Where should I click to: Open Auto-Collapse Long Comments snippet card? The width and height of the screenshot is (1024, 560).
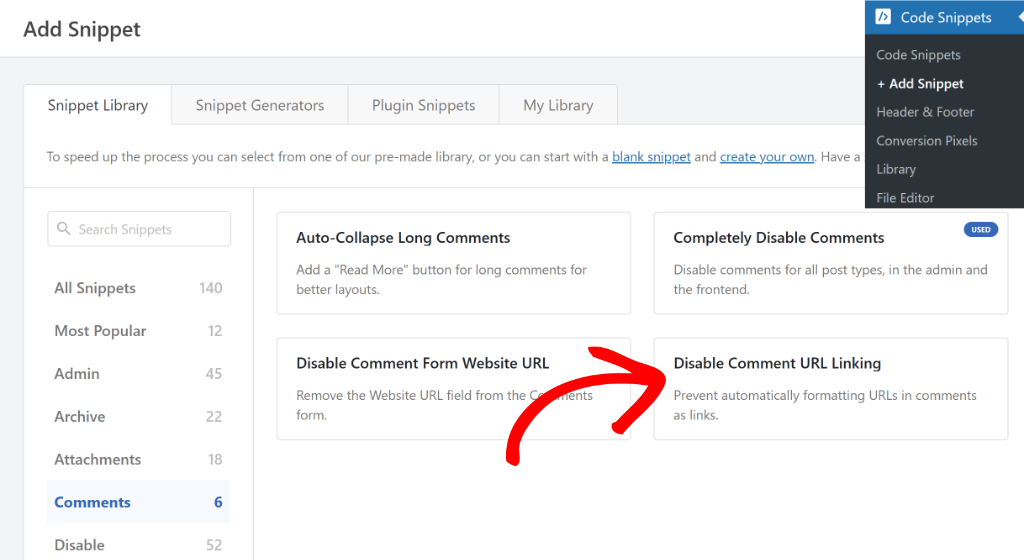454,263
